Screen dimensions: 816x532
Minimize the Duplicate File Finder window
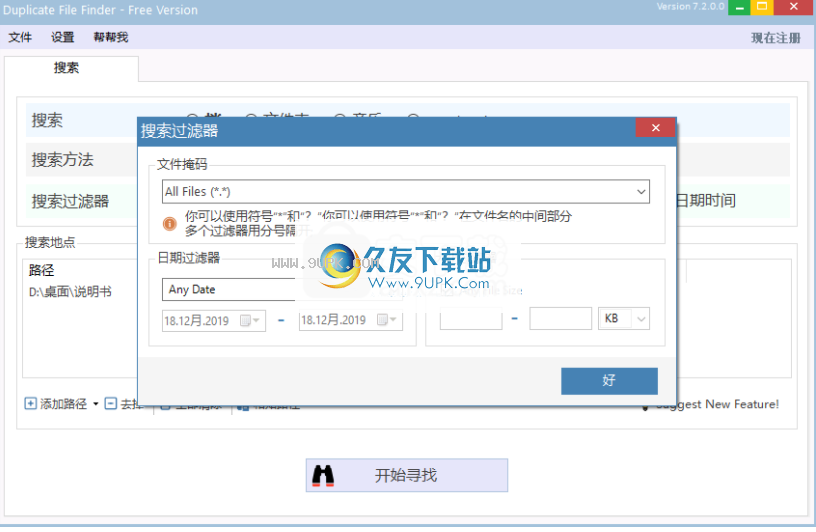(x=739, y=7)
